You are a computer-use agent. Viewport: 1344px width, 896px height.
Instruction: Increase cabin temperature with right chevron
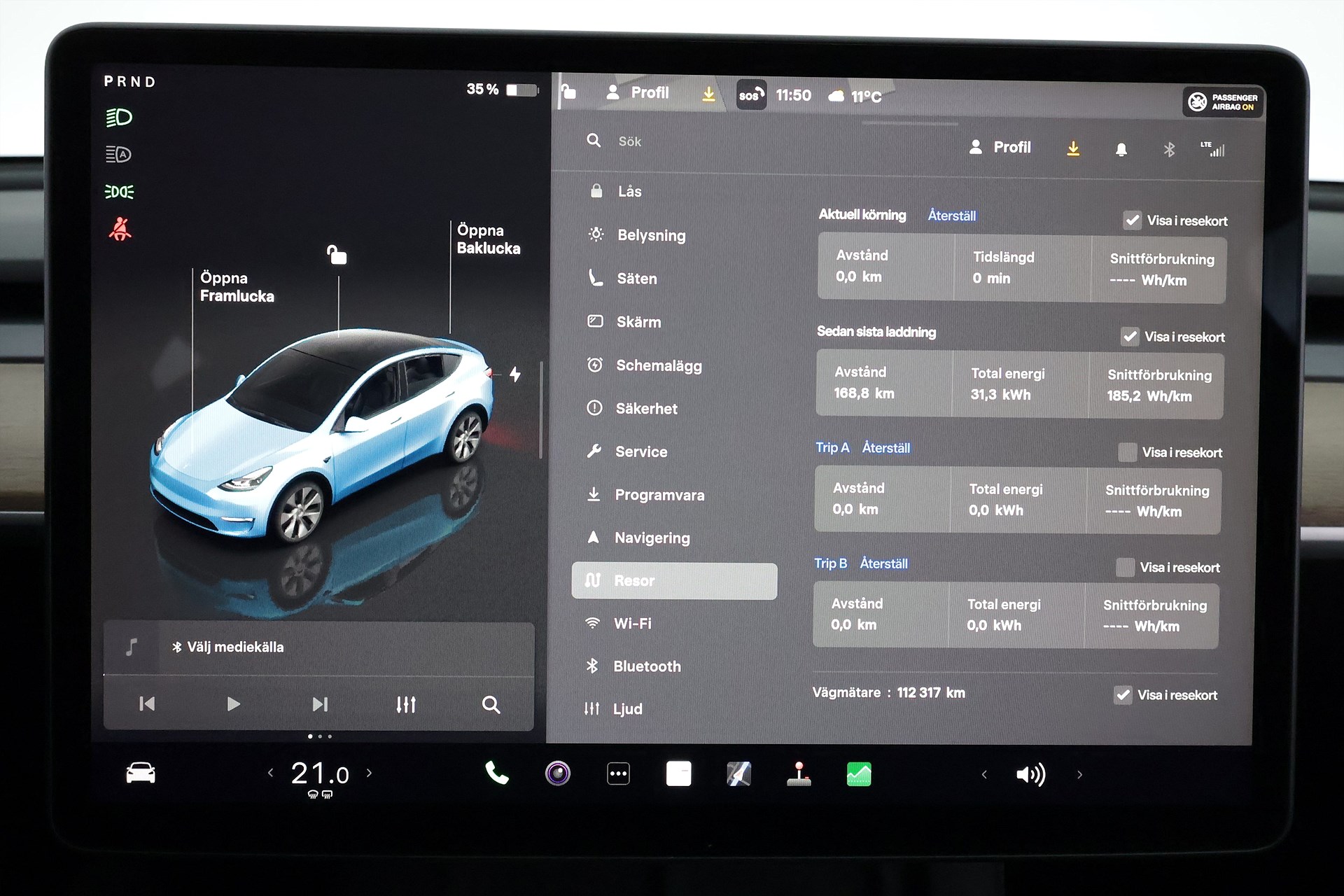click(x=370, y=773)
